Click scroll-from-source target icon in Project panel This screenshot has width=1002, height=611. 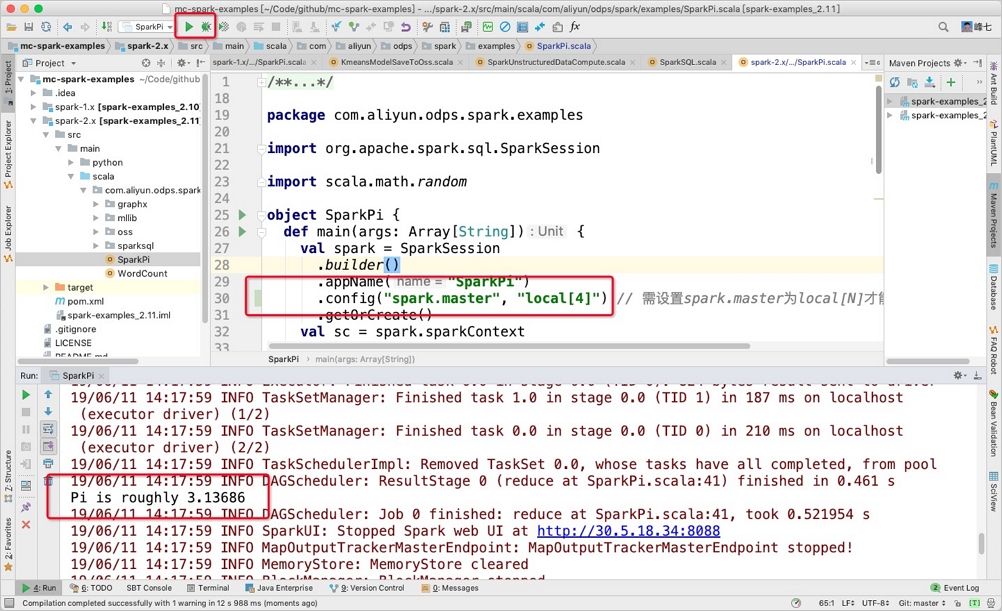pos(146,63)
